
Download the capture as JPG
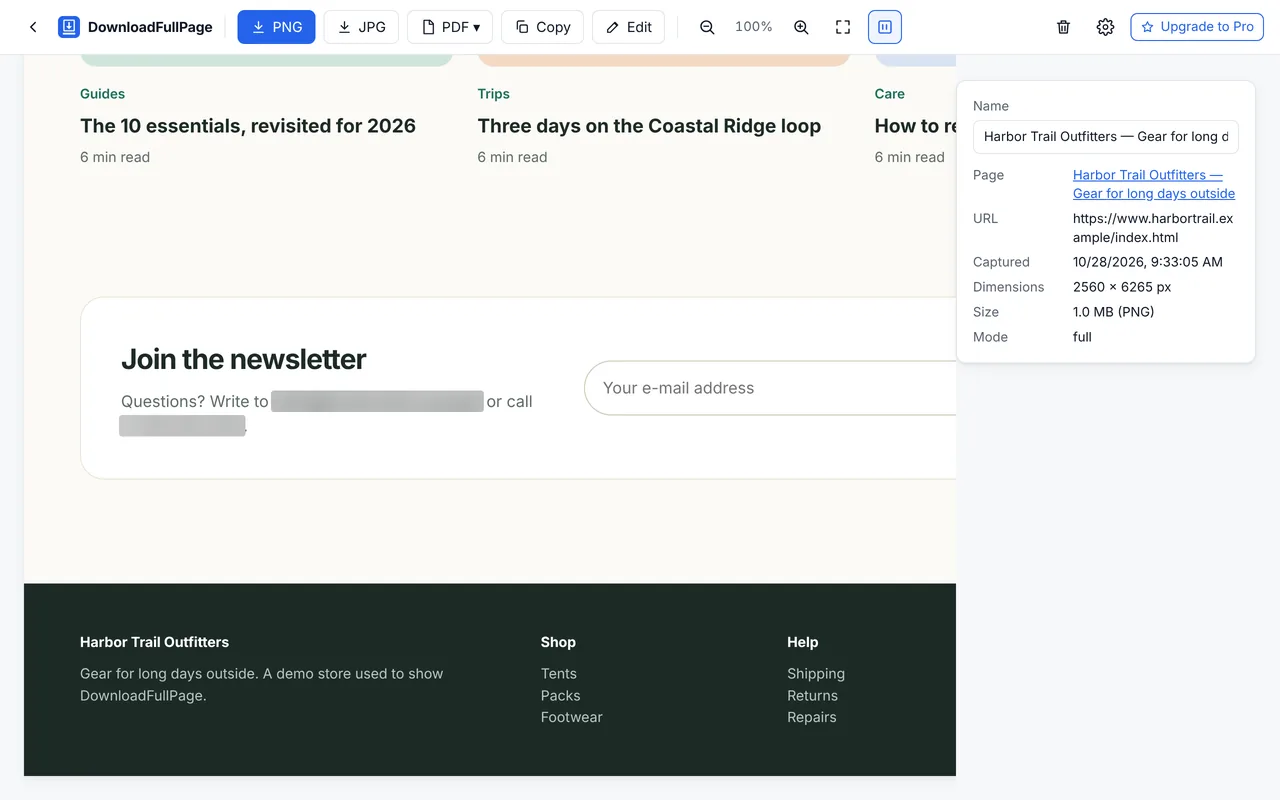pyautogui.click(x=361, y=27)
